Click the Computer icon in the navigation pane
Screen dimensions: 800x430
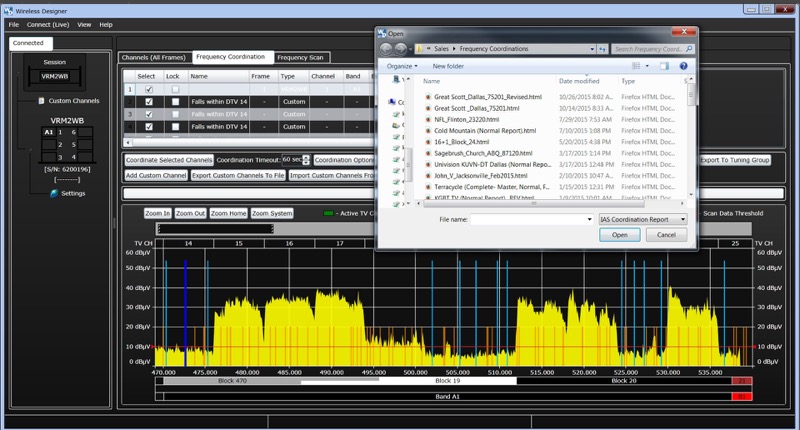(x=392, y=102)
